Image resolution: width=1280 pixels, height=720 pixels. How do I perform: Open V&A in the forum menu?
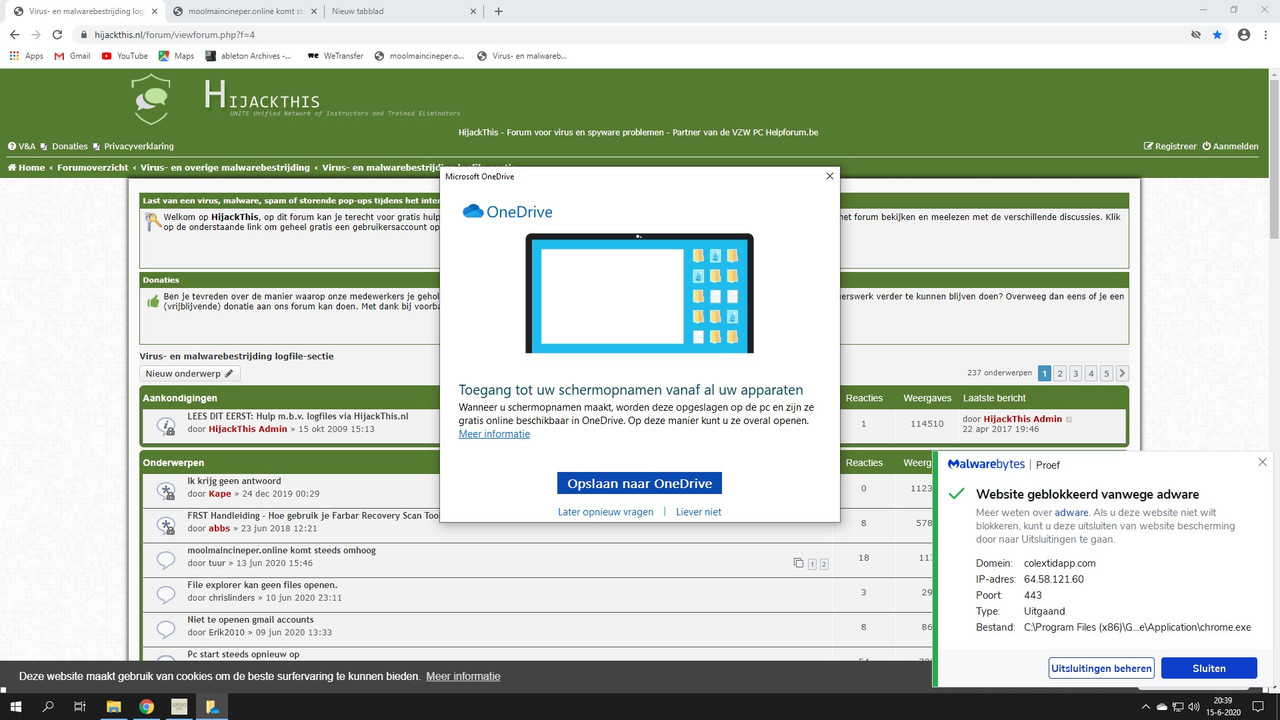(x=22, y=146)
